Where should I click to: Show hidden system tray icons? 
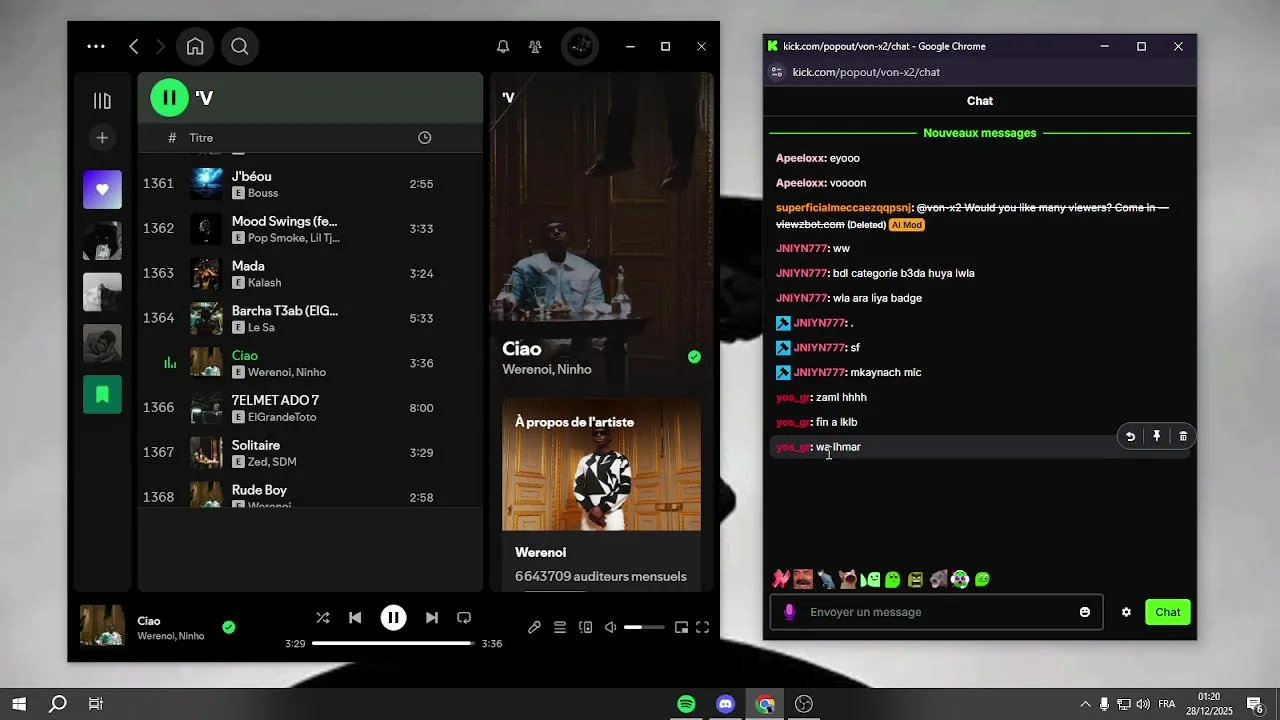coord(1085,704)
